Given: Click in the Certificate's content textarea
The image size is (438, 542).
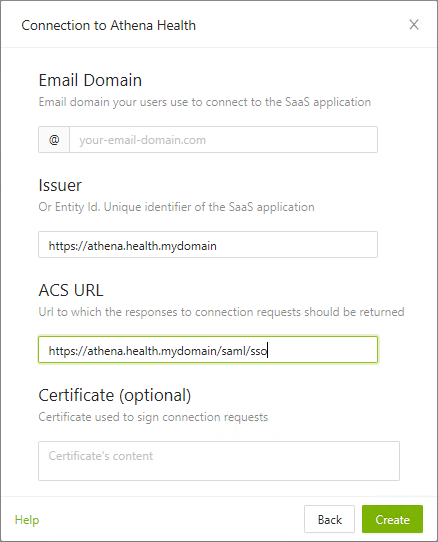Looking at the screenshot, I should pyautogui.click(x=219, y=461).
